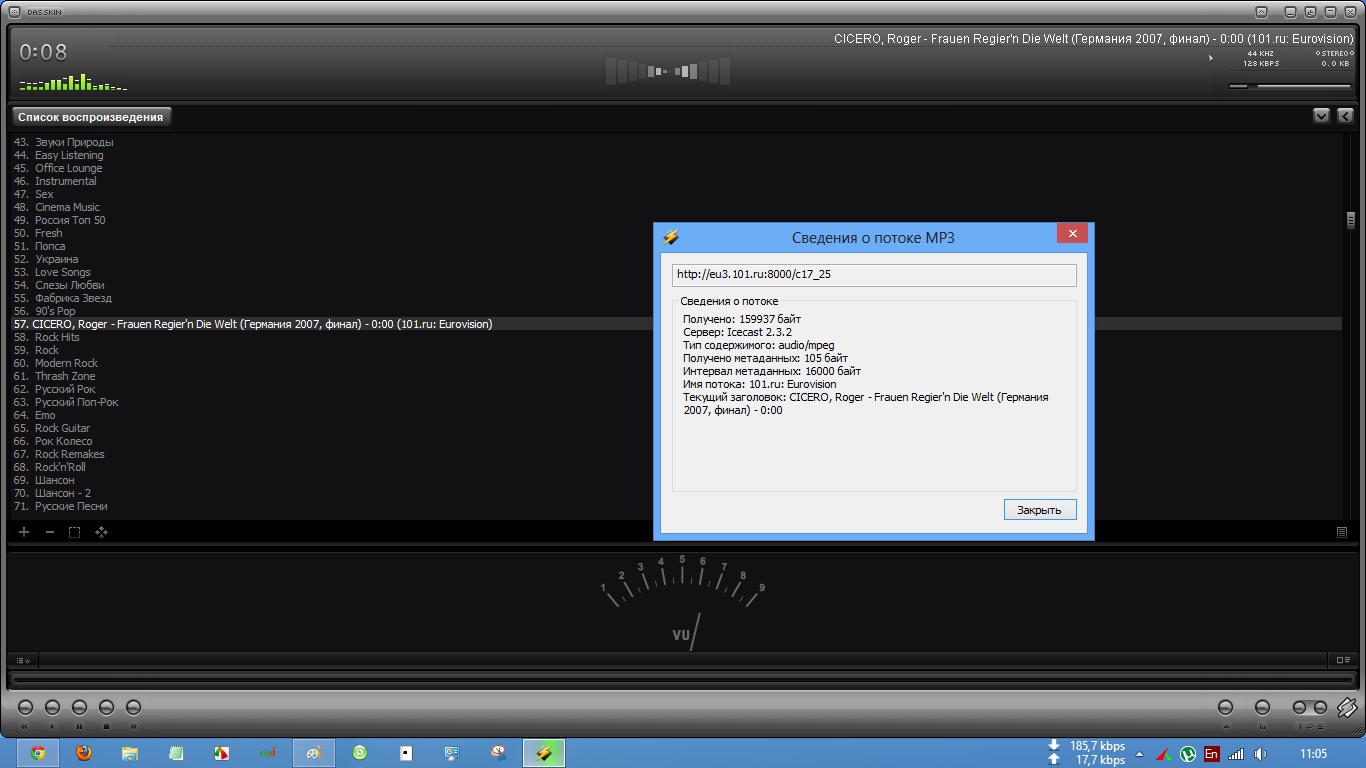Toggle the equalizer button in bottom-right controls

point(1262,708)
